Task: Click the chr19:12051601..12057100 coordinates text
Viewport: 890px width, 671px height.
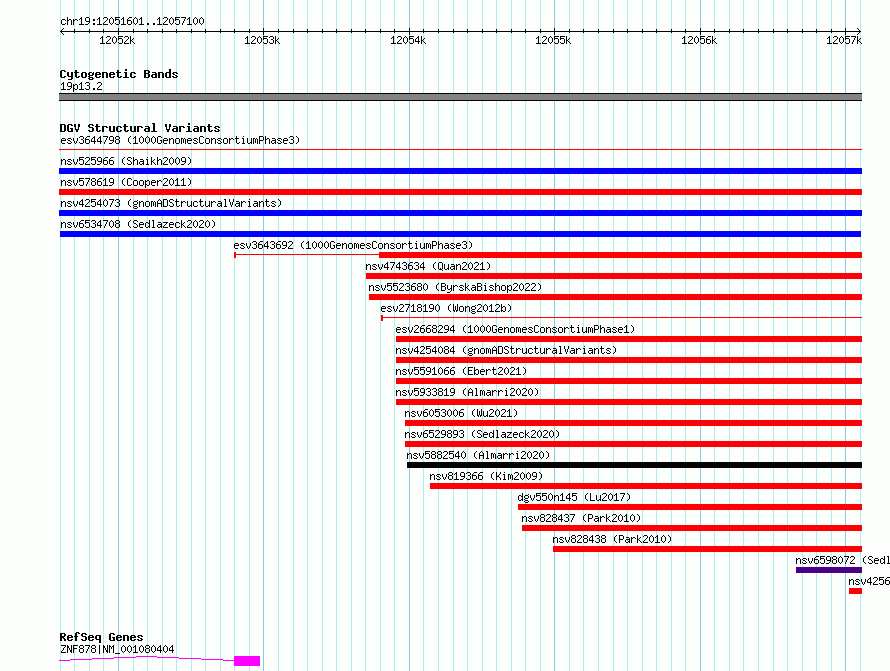Action: click(132, 21)
